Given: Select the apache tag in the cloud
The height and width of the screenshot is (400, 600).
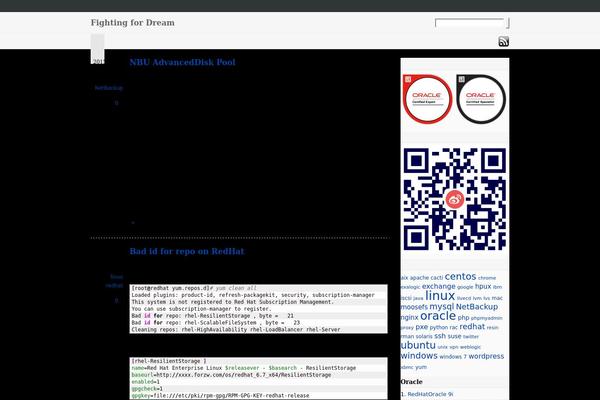Looking at the screenshot, I should point(419,278).
